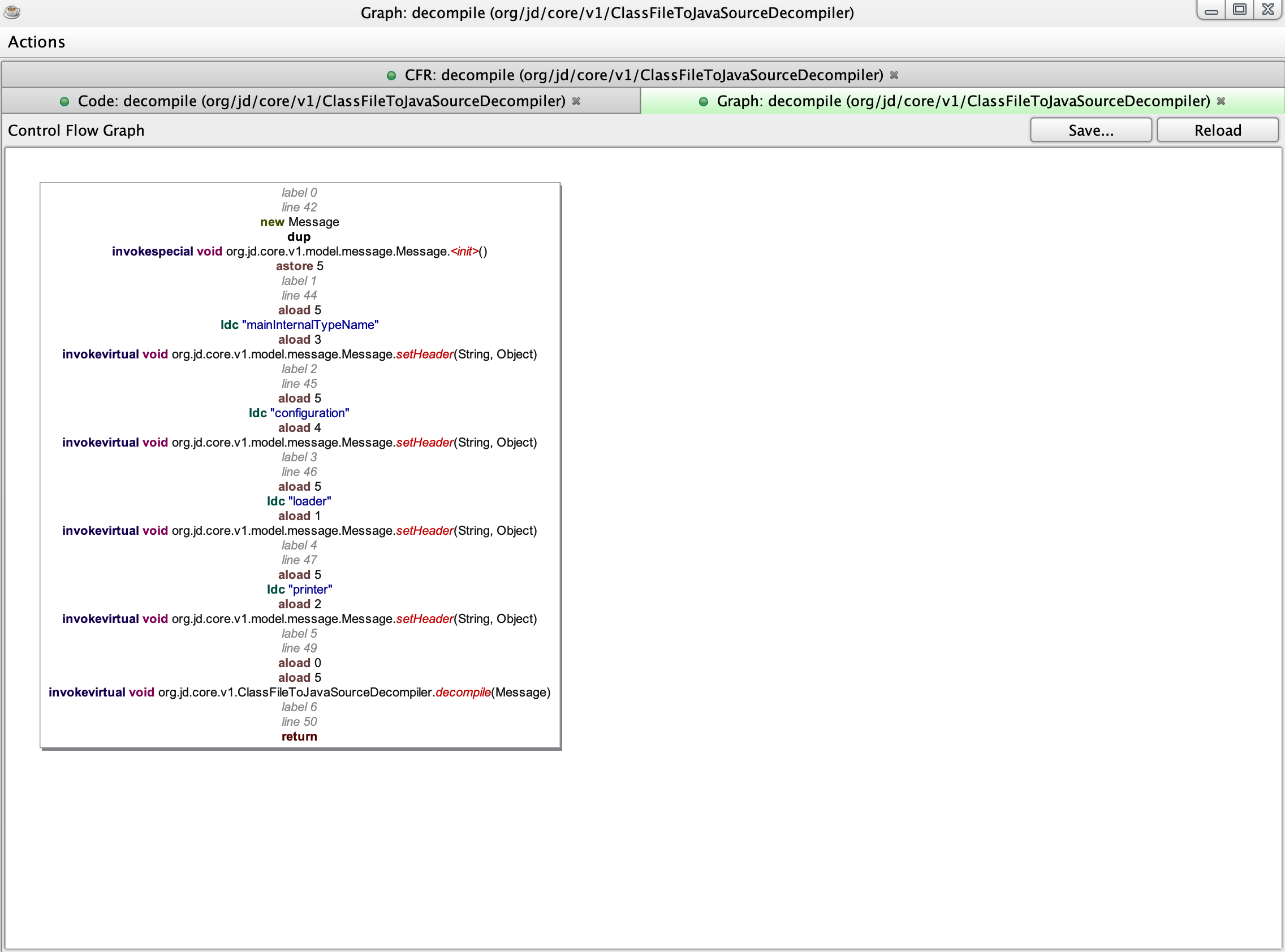The width and height of the screenshot is (1285, 952).
Task: Click green status dot on CFR tab
Action: pyautogui.click(x=391, y=76)
